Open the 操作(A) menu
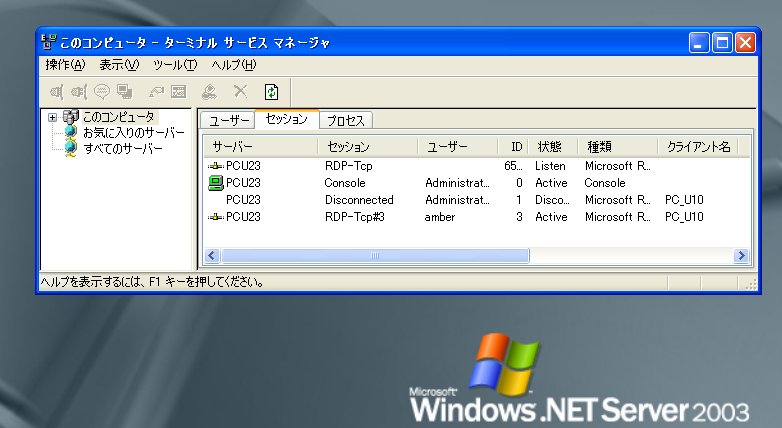 (x=65, y=65)
